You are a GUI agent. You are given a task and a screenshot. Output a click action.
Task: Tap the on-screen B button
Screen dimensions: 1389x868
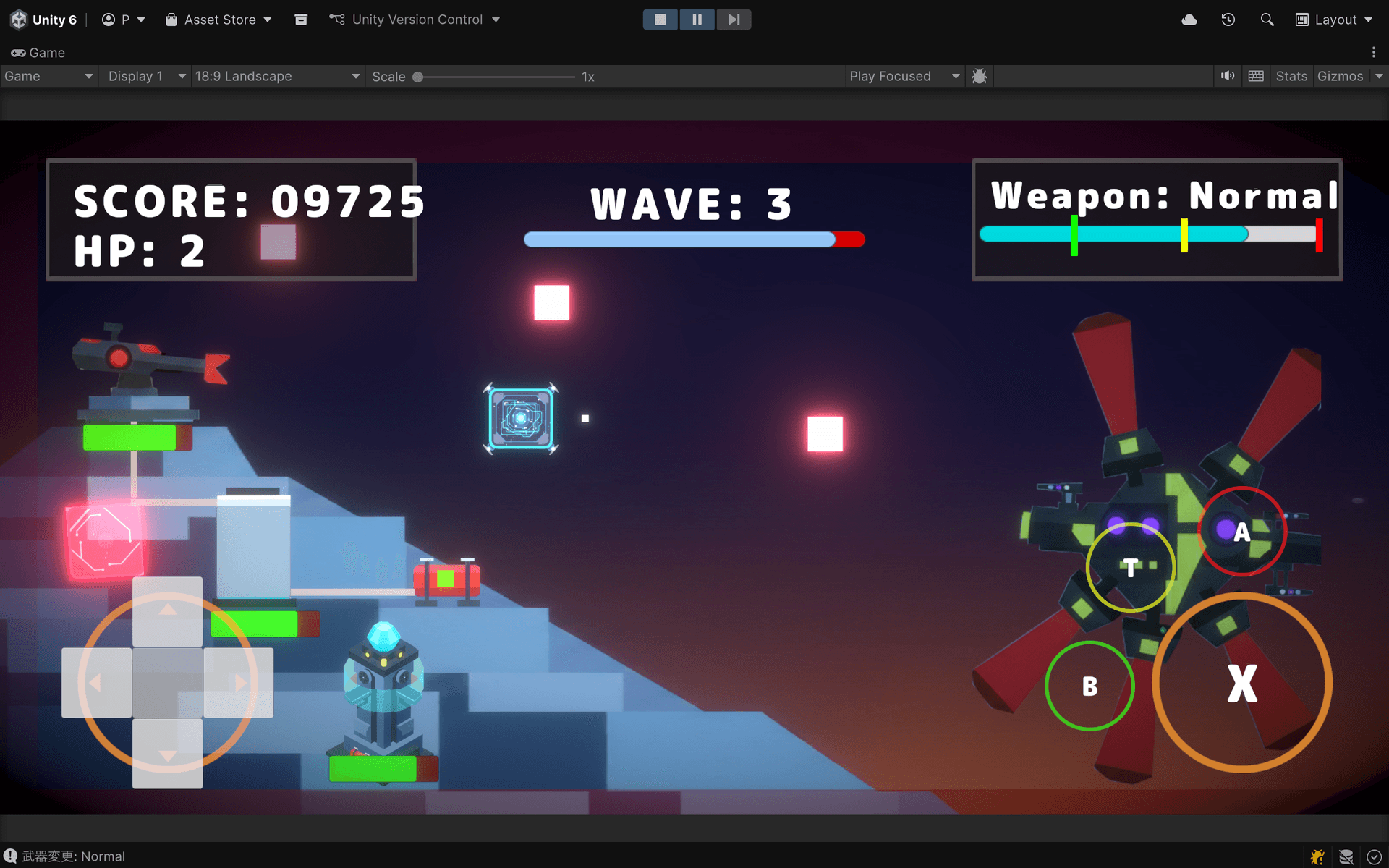[x=1089, y=686]
